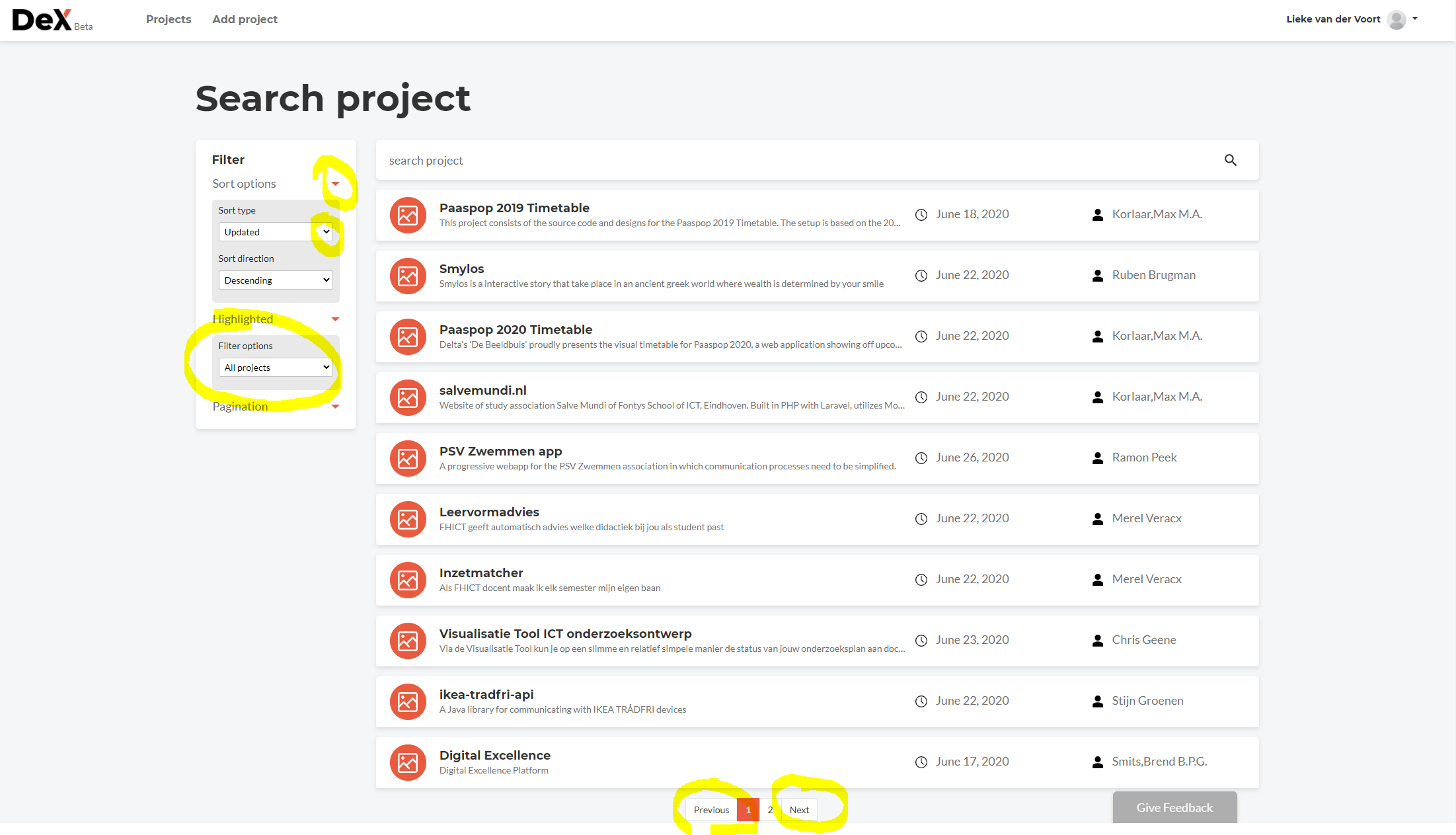Open the DeX logo on the navbar
The image size is (1456, 835).
(44, 20)
